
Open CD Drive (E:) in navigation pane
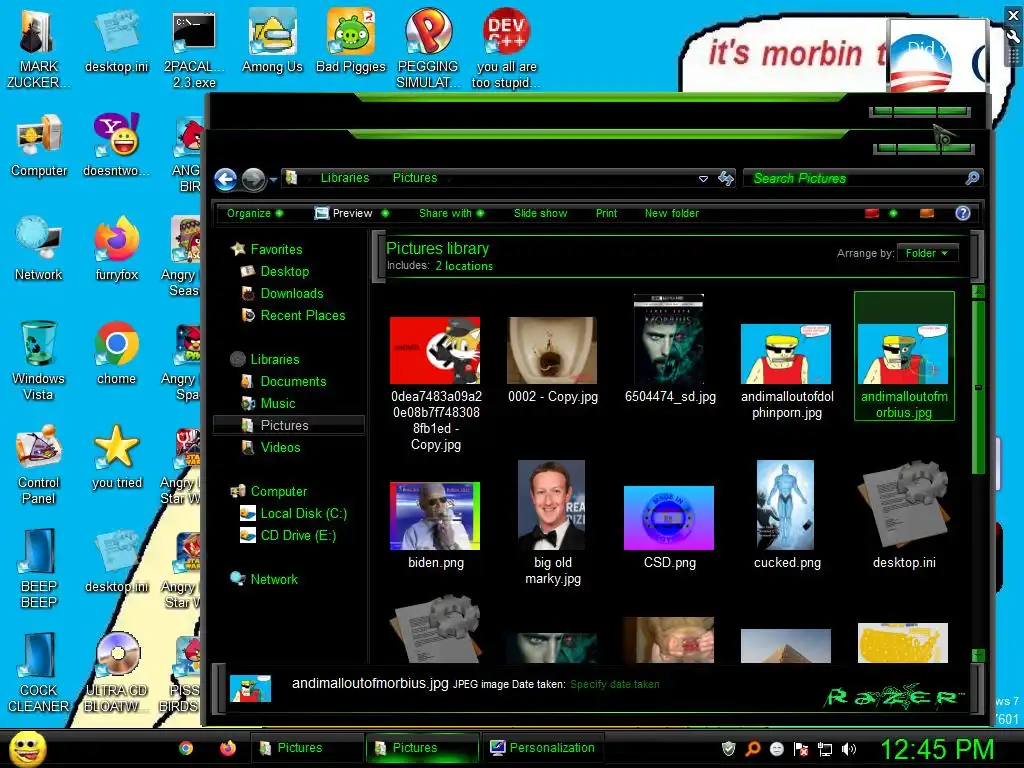[298, 536]
